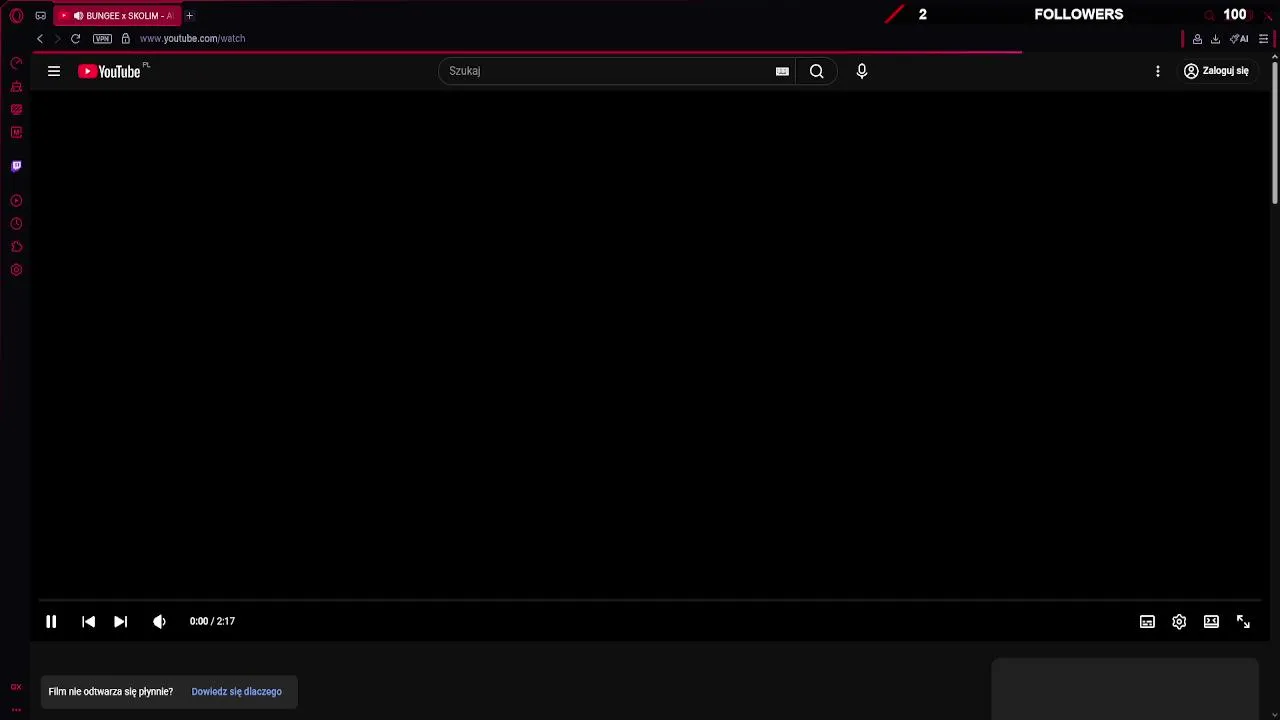Skip to previous video

click(x=88, y=621)
